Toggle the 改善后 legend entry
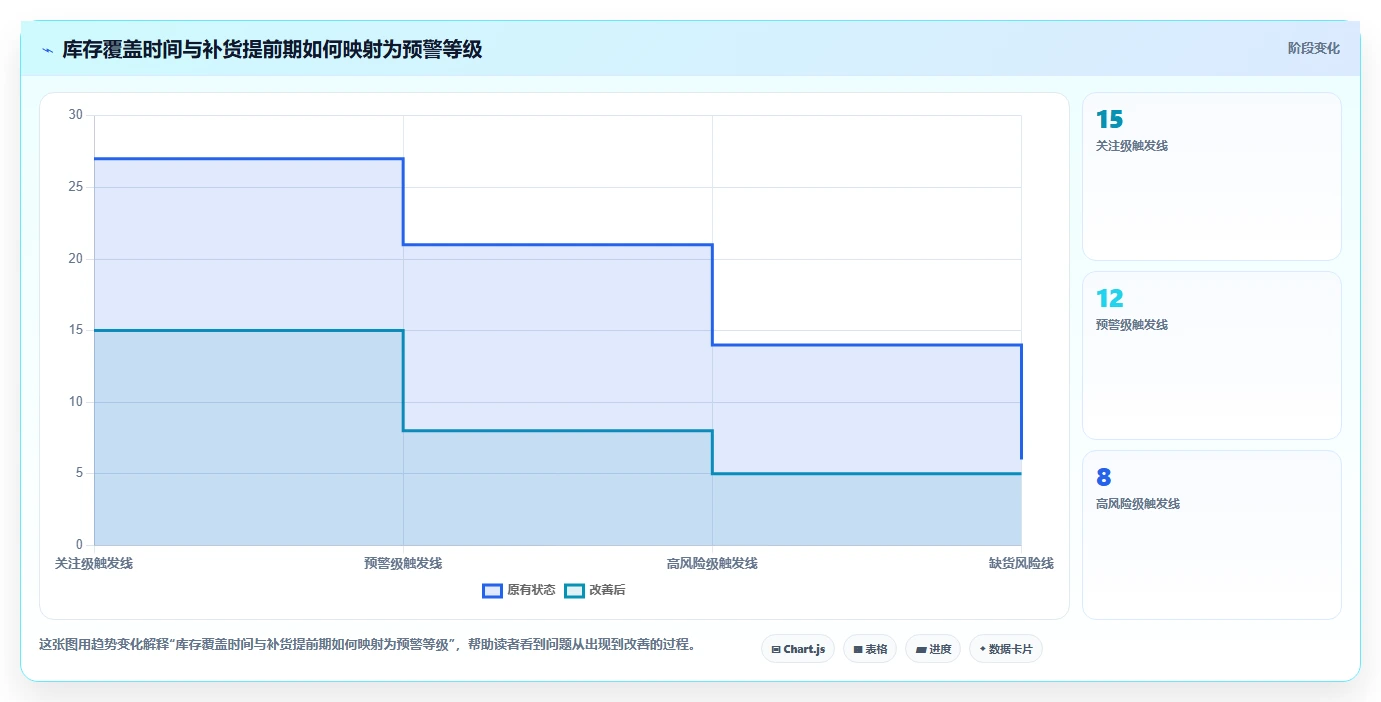 click(x=595, y=590)
